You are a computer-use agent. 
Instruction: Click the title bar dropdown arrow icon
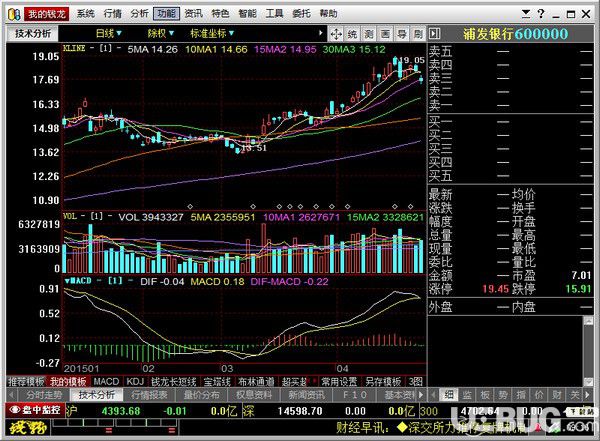click(526, 14)
